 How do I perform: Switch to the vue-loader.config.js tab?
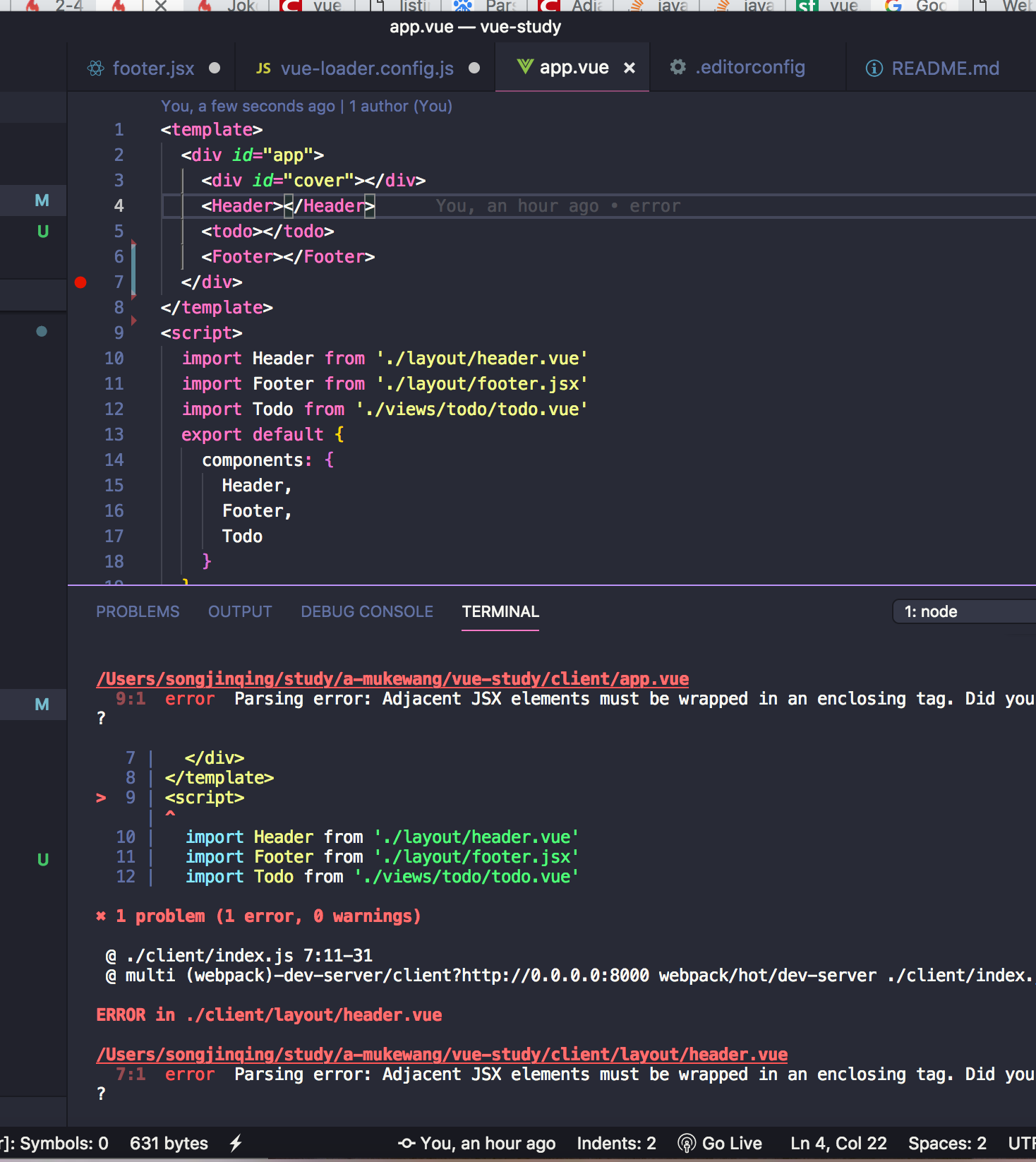(x=366, y=68)
